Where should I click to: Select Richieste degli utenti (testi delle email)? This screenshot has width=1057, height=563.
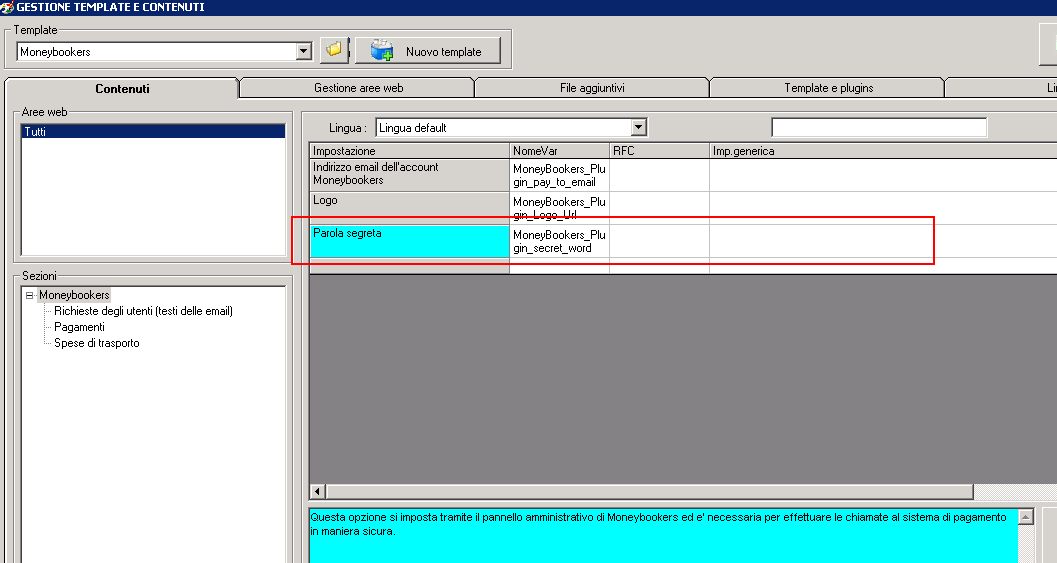(143, 311)
